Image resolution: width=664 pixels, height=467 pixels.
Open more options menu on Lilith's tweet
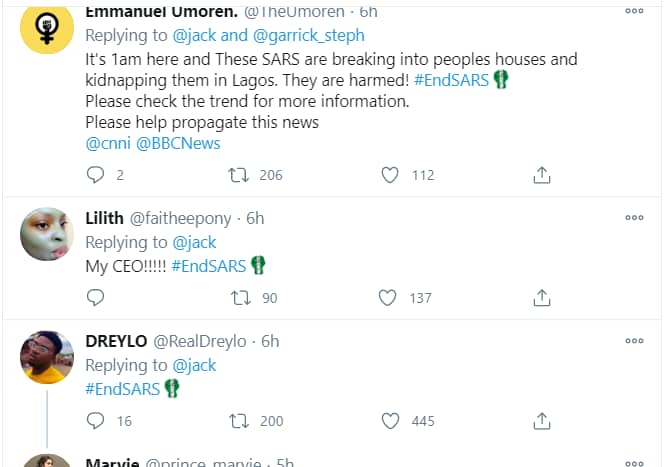(634, 217)
